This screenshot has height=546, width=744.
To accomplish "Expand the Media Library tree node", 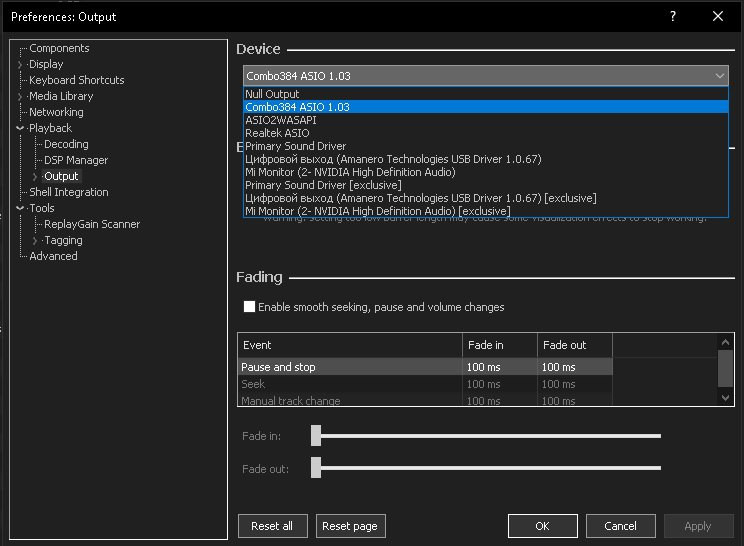I will click(20, 96).
